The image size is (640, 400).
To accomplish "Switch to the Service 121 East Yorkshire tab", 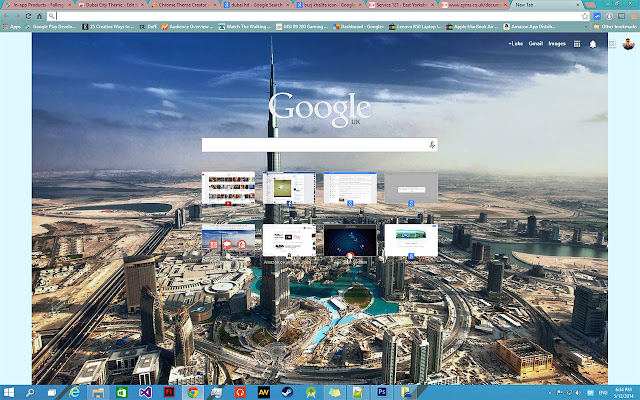I will (x=402, y=5).
